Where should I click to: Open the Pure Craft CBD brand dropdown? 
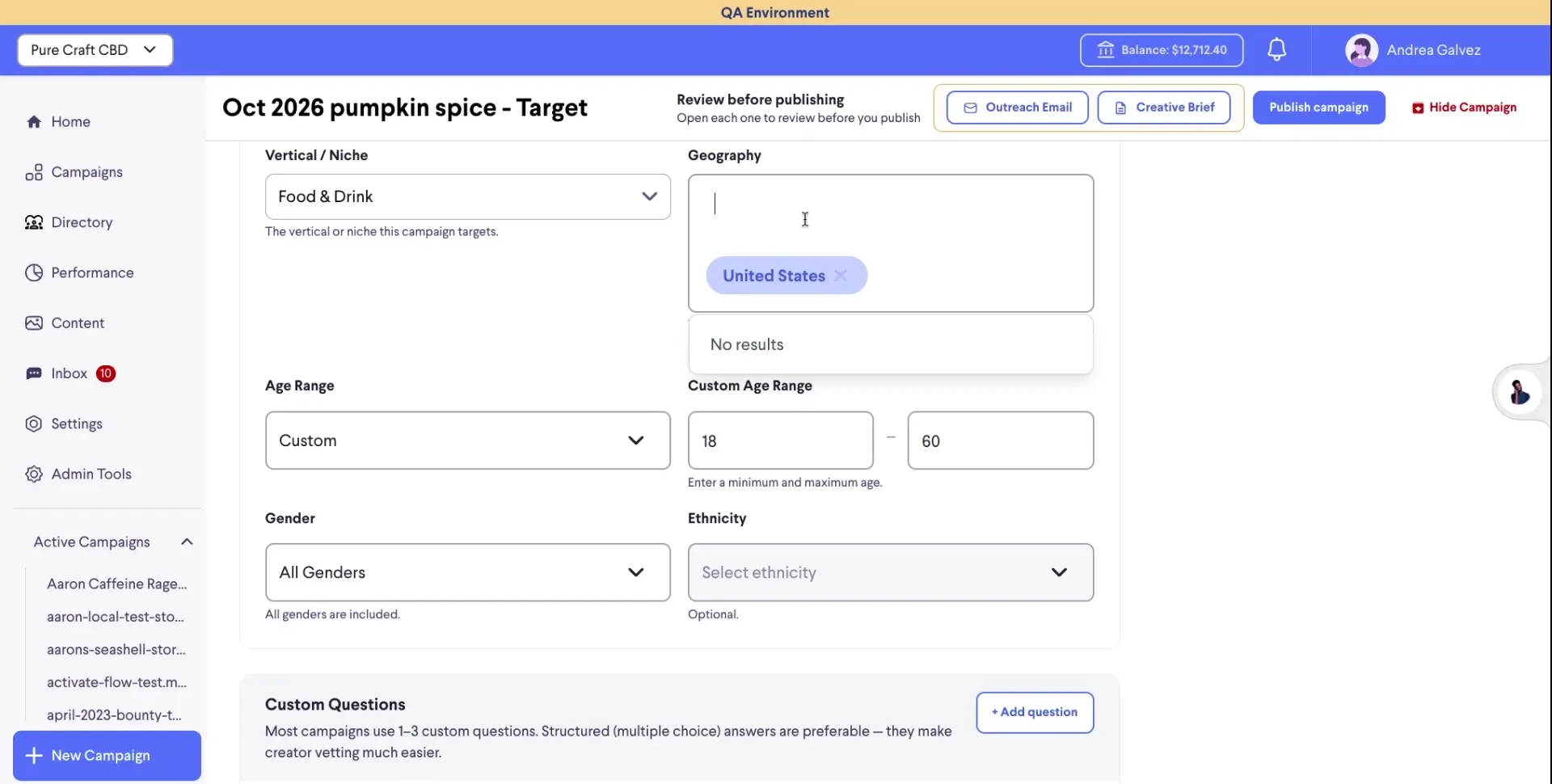(95, 50)
